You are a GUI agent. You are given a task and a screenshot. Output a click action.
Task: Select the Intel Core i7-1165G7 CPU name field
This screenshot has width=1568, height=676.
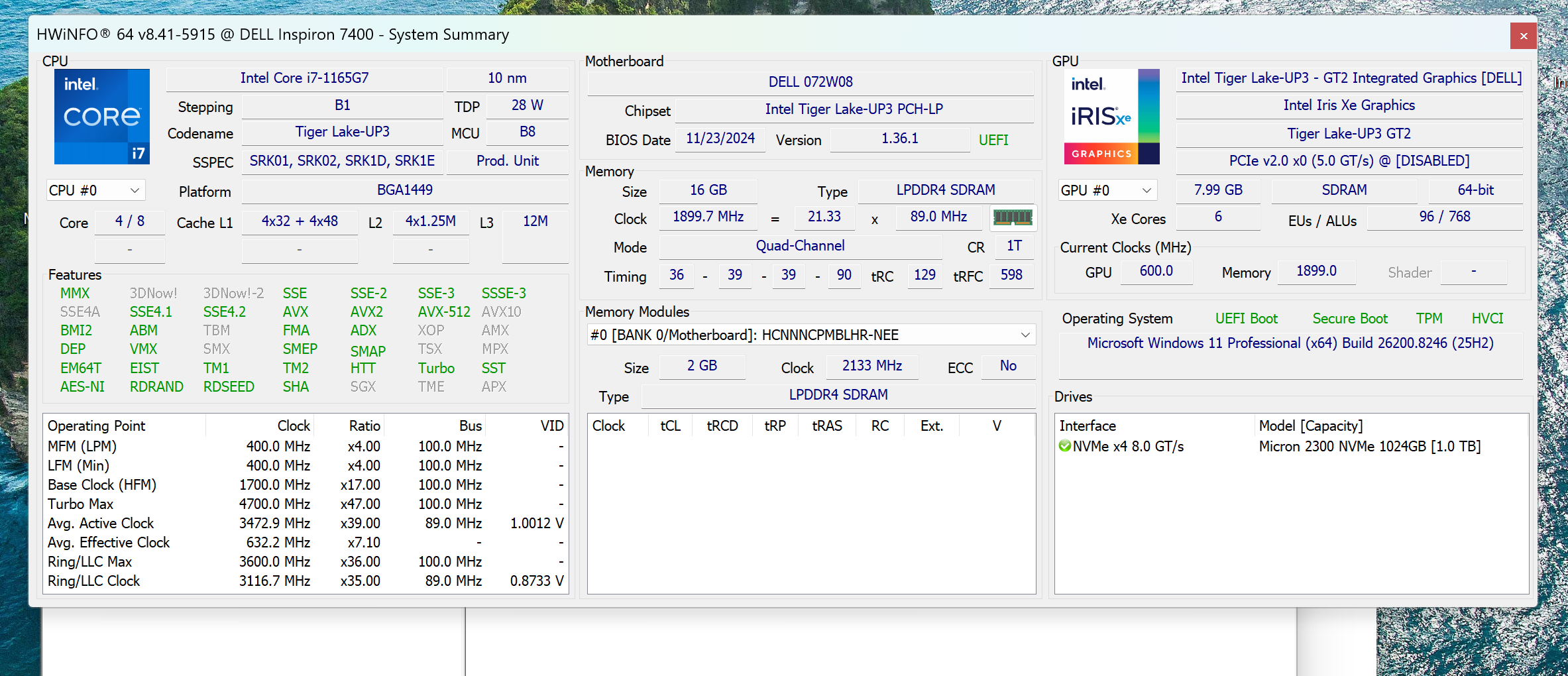304,78
